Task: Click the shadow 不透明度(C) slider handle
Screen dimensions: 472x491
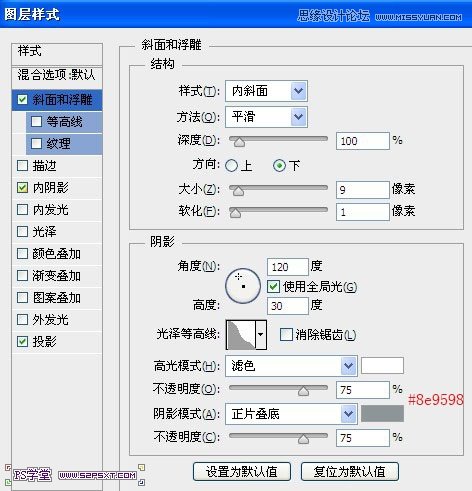Action: click(303, 439)
